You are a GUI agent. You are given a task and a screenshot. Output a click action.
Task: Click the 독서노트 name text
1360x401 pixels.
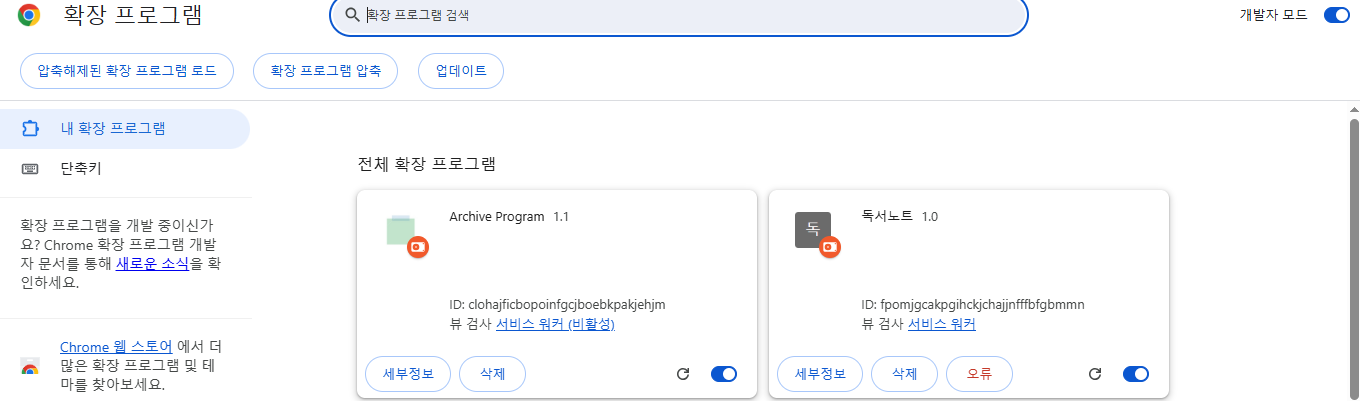[x=887, y=216]
